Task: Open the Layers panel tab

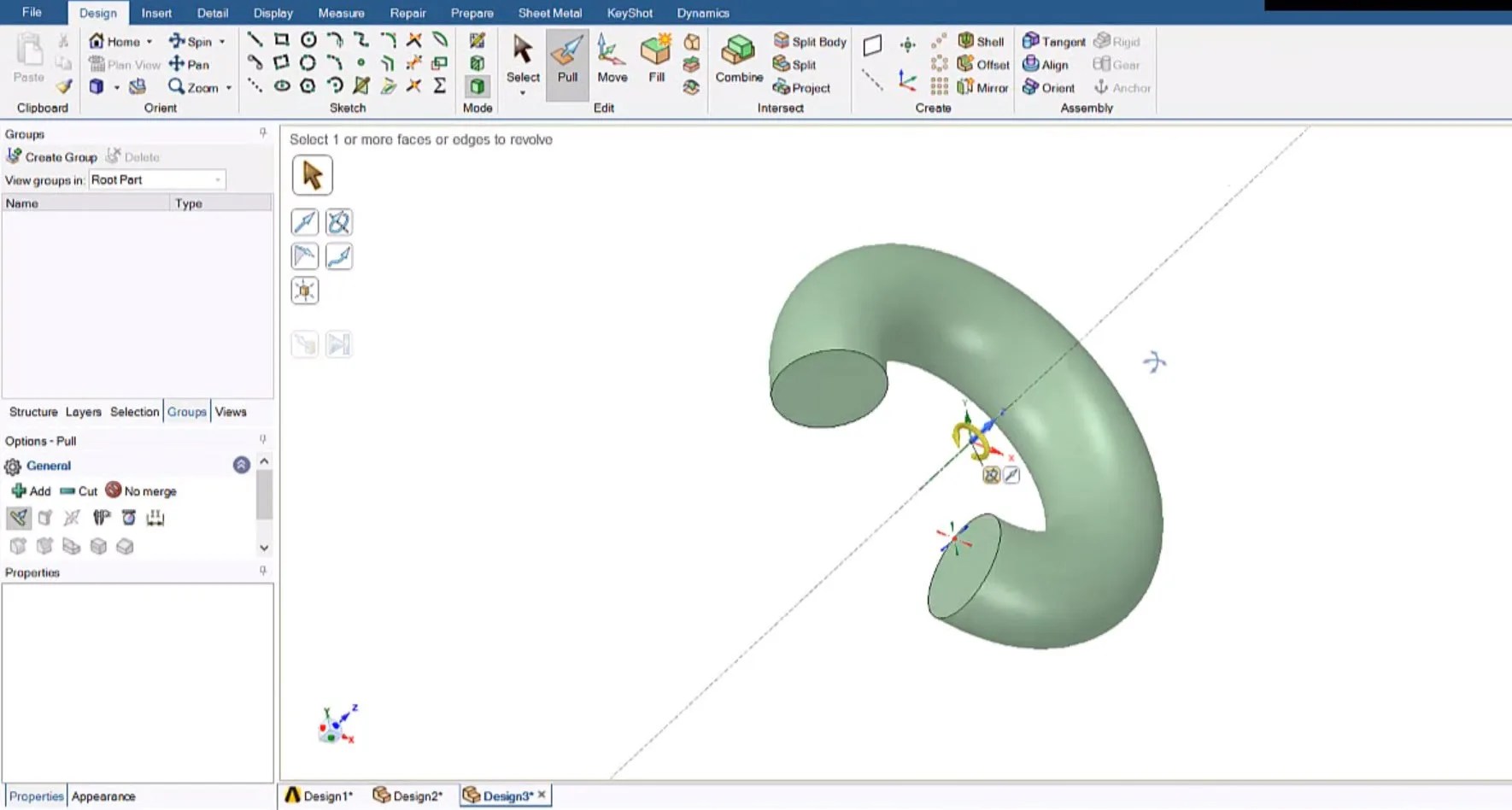Action: 84,412
